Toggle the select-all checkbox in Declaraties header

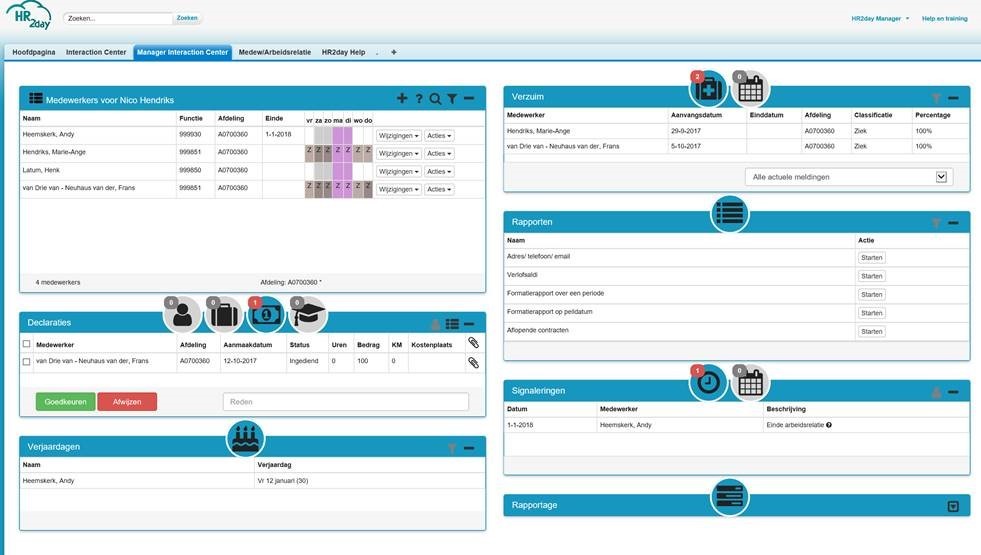27,344
